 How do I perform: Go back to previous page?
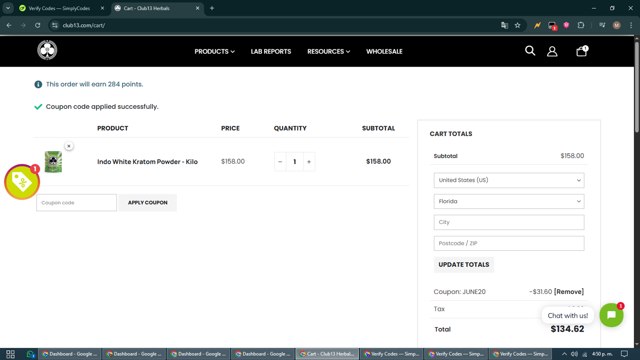(9, 25)
